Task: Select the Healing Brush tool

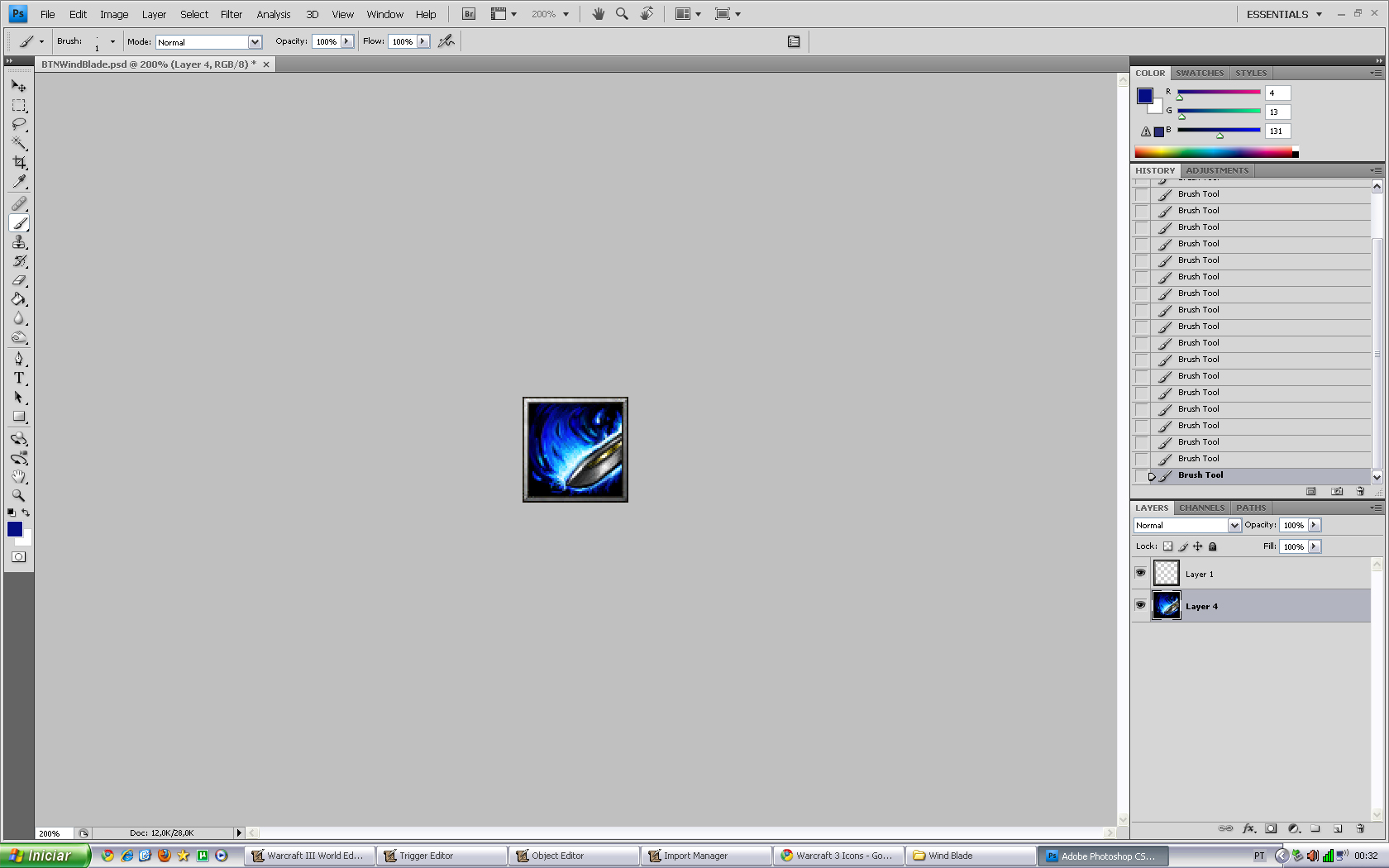Action: [x=19, y=203]
